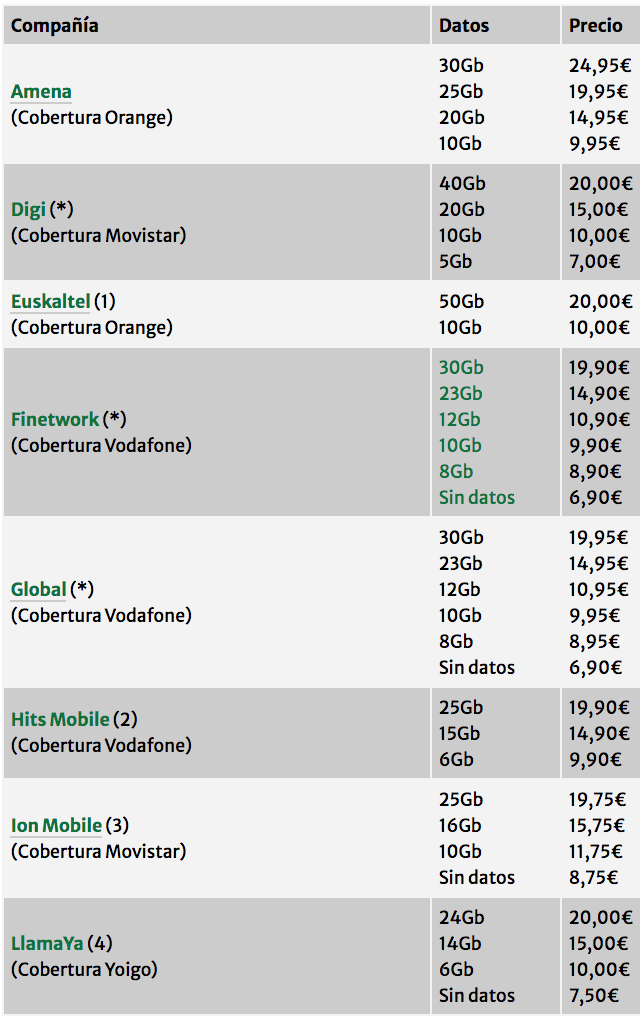Open the LlamaYa company link
The height and width of the screenshot is (1016, 640).
[x=47, y=943]
